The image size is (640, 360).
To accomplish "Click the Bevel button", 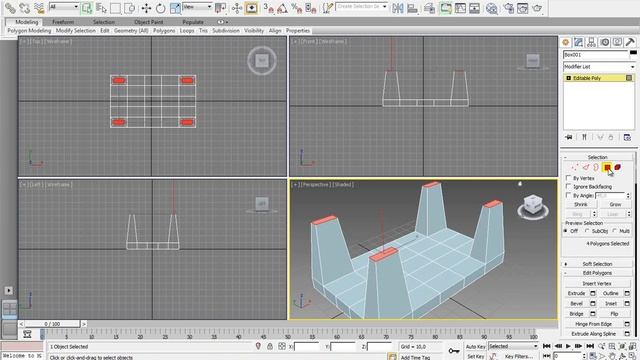I will pyautogui.click(x=577, y=304).
